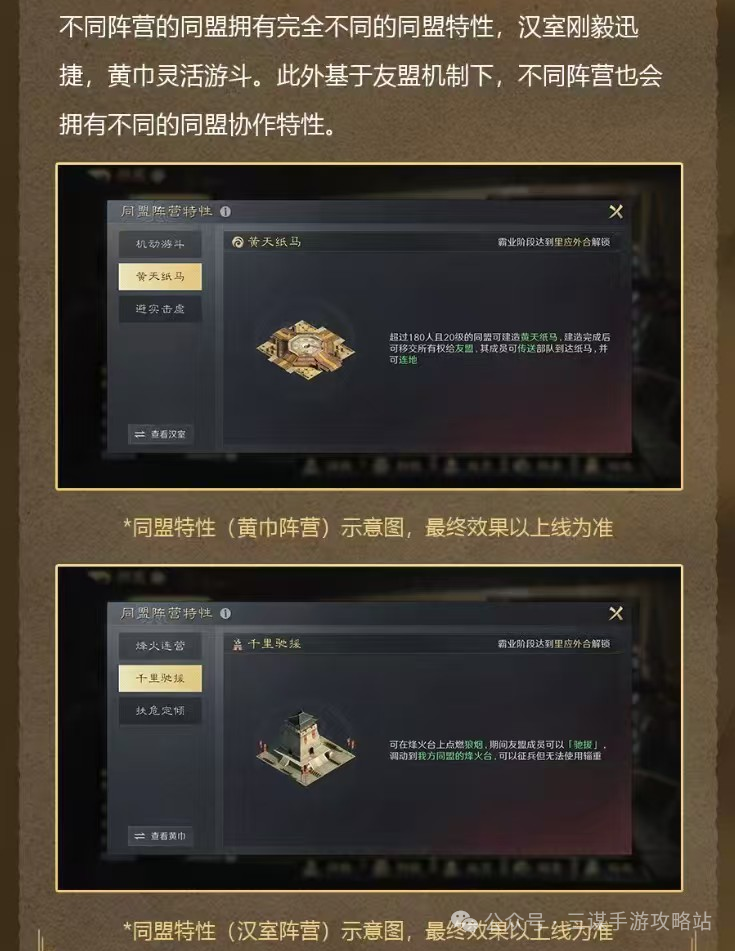Click the swap arrows icon on 查看汉室
Screen dimensions: 735x951
coord(139,434)
